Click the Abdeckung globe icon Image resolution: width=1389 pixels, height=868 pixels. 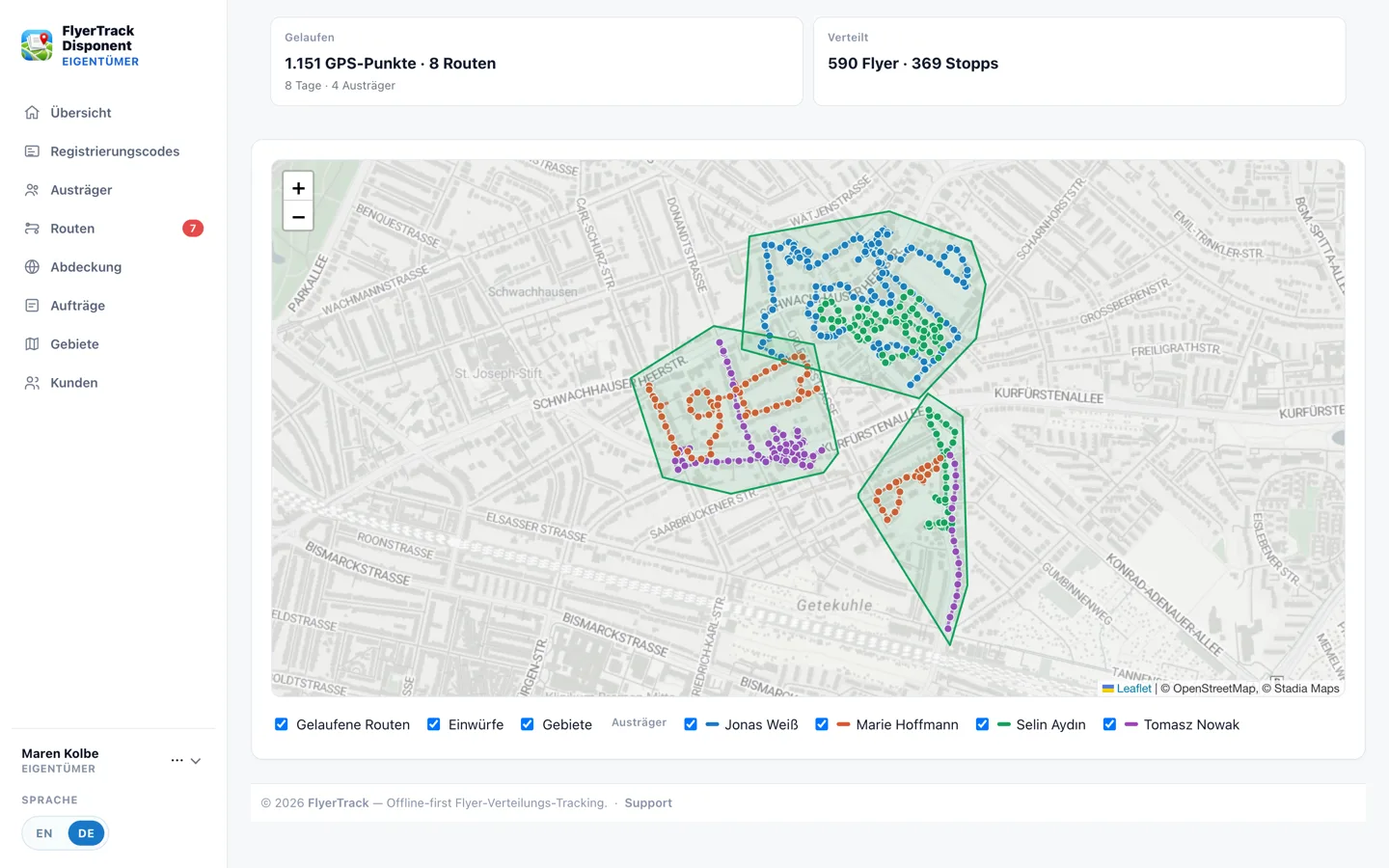[x=32, y=267]
